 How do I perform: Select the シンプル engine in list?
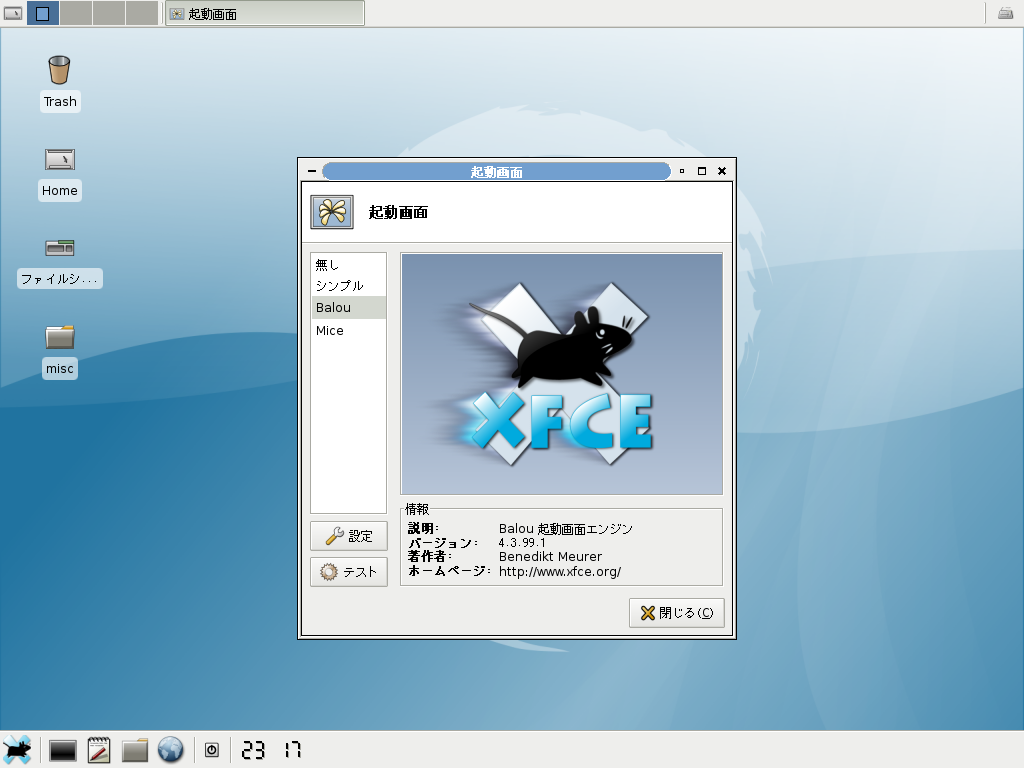tap(348, 286)
